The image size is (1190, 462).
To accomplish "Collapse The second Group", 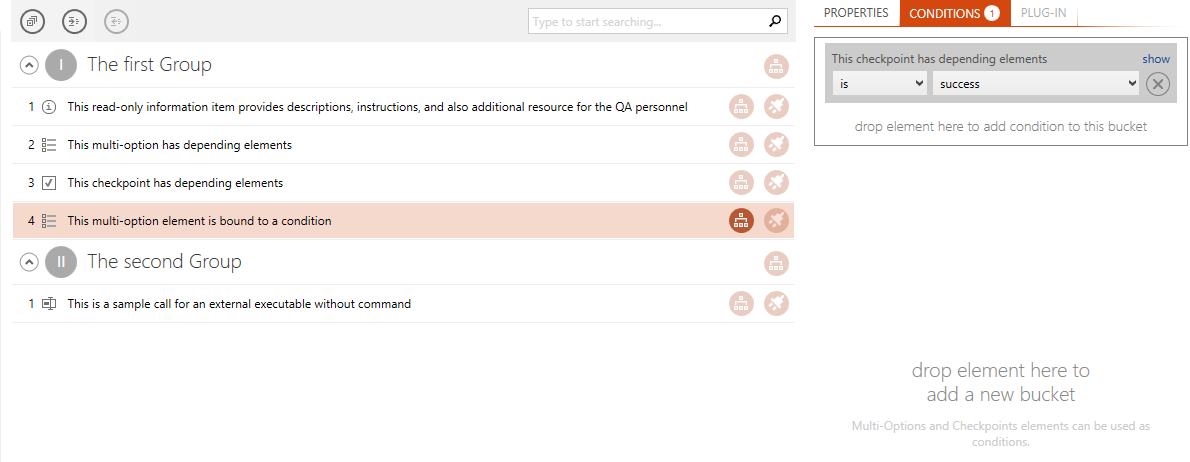I will (x=28, y=262).
